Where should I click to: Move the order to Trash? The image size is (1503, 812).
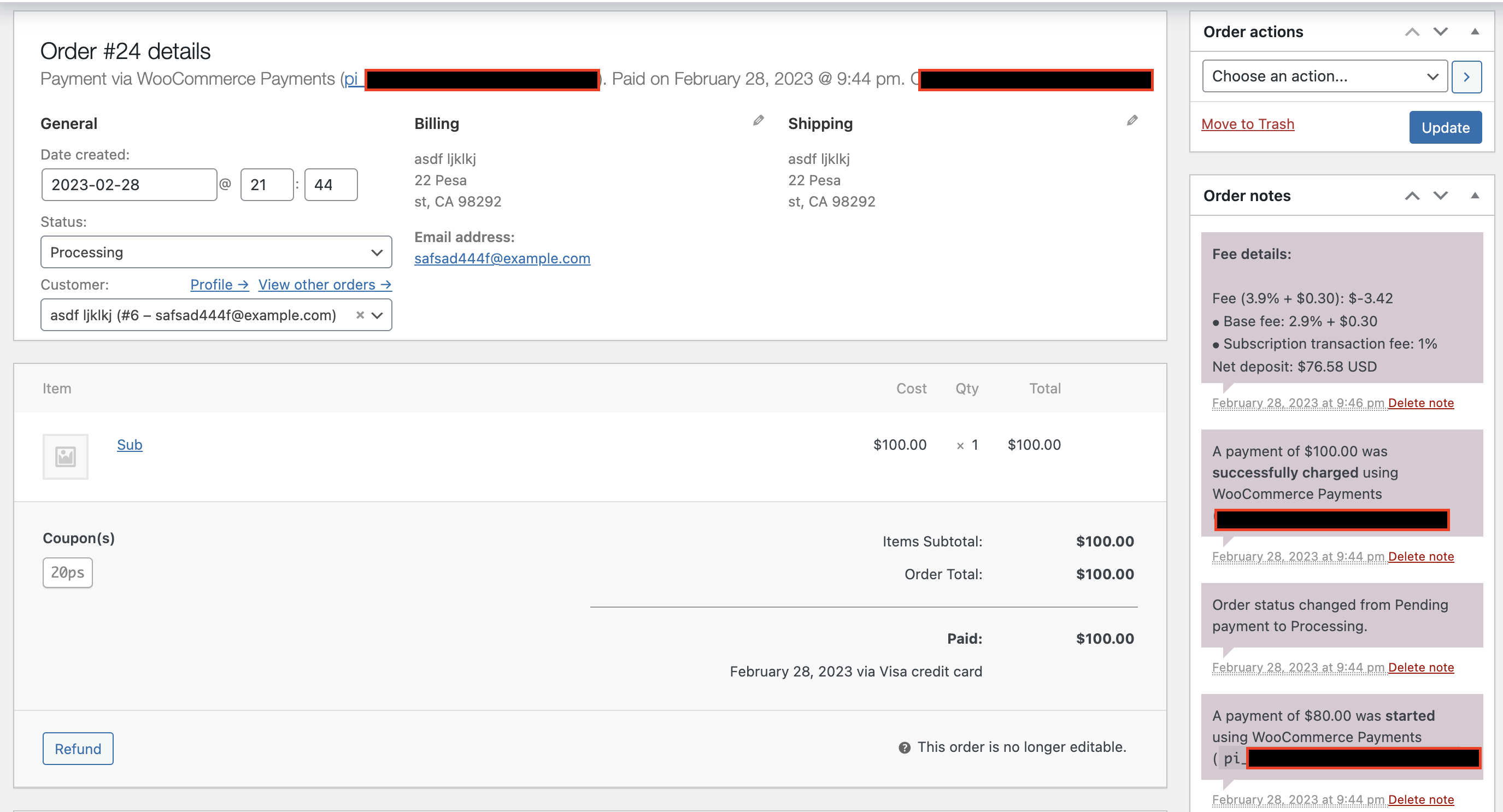point(1248,123)
